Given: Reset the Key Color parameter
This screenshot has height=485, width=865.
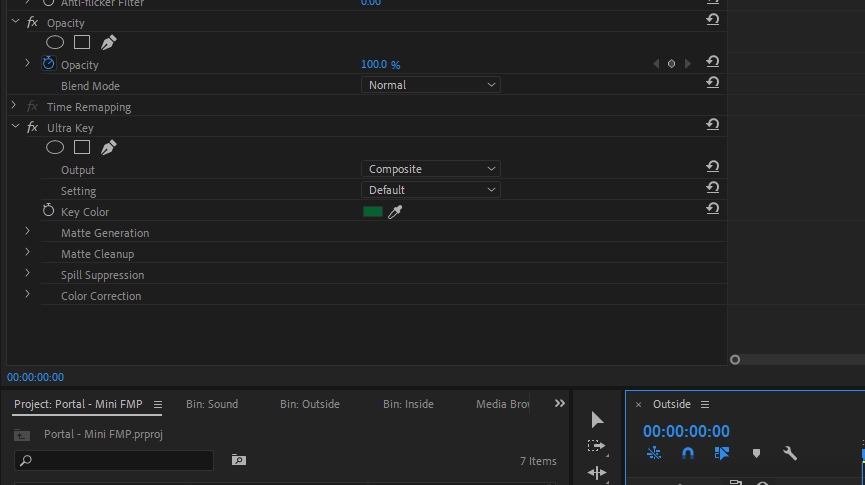Looking at the screenshot, I should point(713,209).
